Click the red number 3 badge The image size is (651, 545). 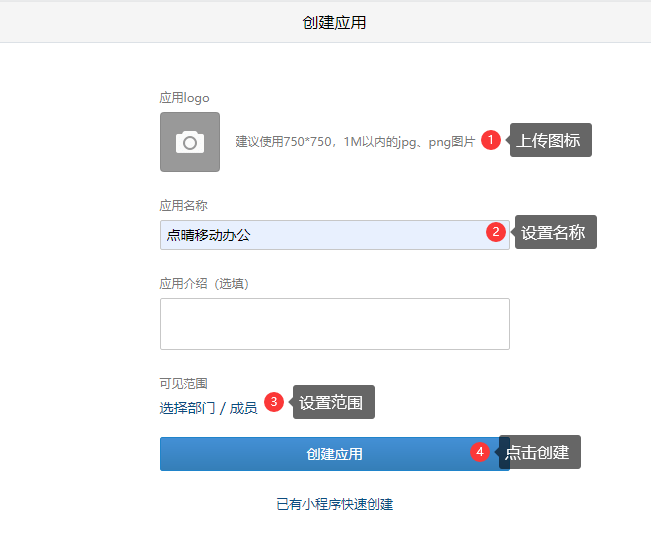click(x=273, y=401)
